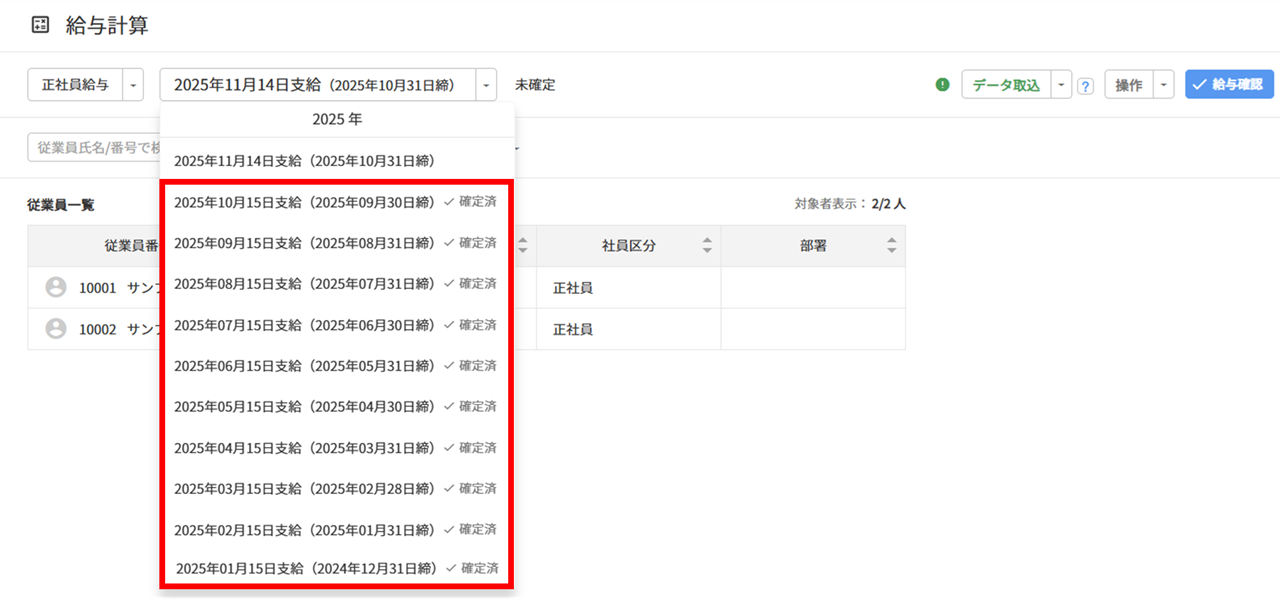Click the 2025 年 year header in dropdown
Image resolution: width=1280 pixels, height=602 pixels.
pyautogui.click(x=337, y=119)
